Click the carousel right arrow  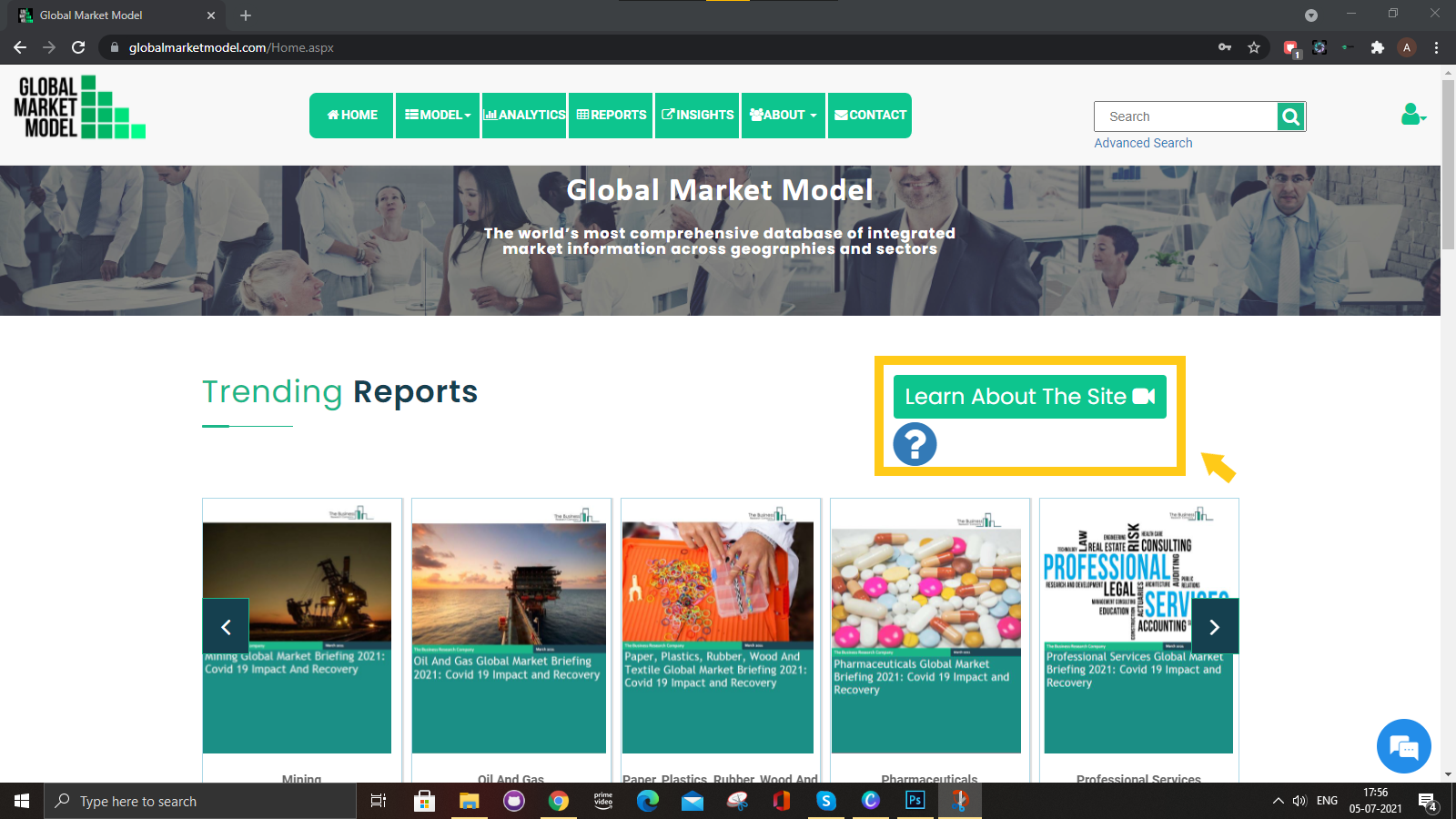(x=1215, y=626)
